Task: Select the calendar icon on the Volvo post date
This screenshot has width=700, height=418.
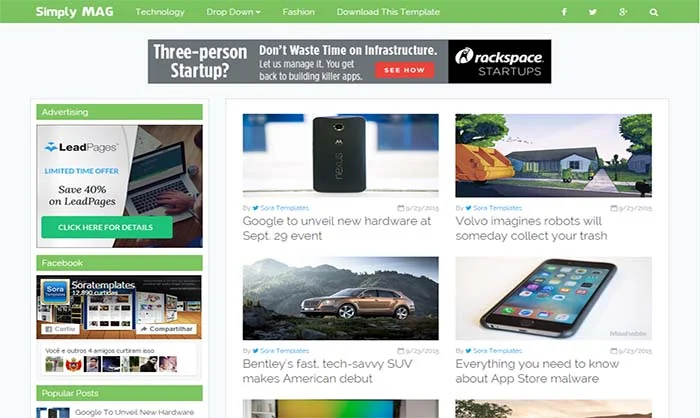Action: point(614,208)
